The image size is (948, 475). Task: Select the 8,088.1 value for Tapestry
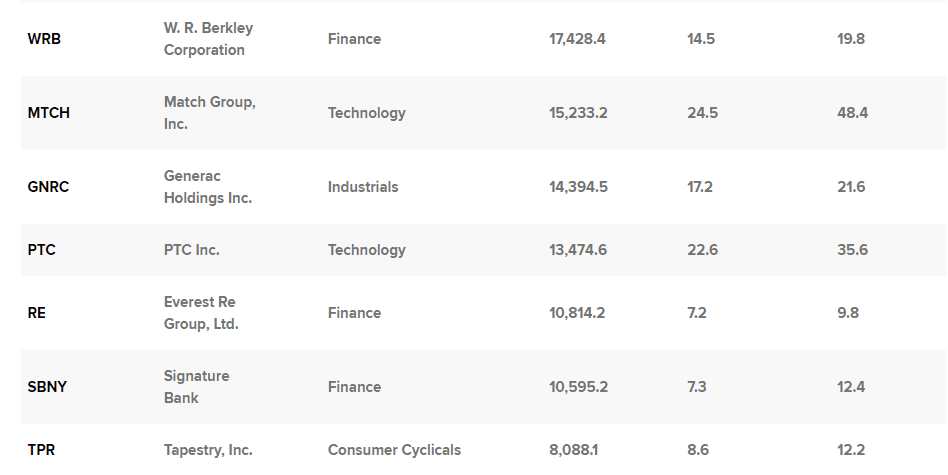pos(573,450)
